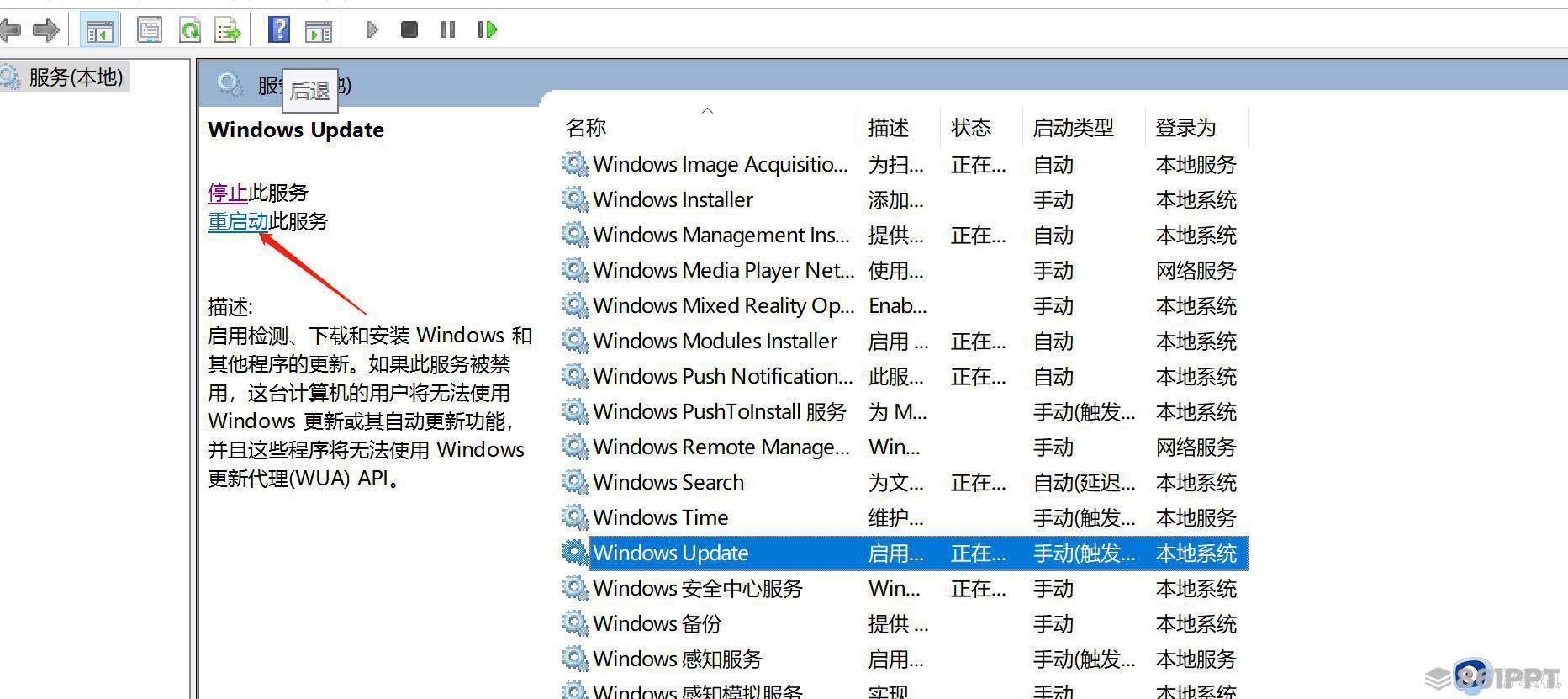Click 本地服务 login cell of Windows Image Acquisition

pos(1196,164)
